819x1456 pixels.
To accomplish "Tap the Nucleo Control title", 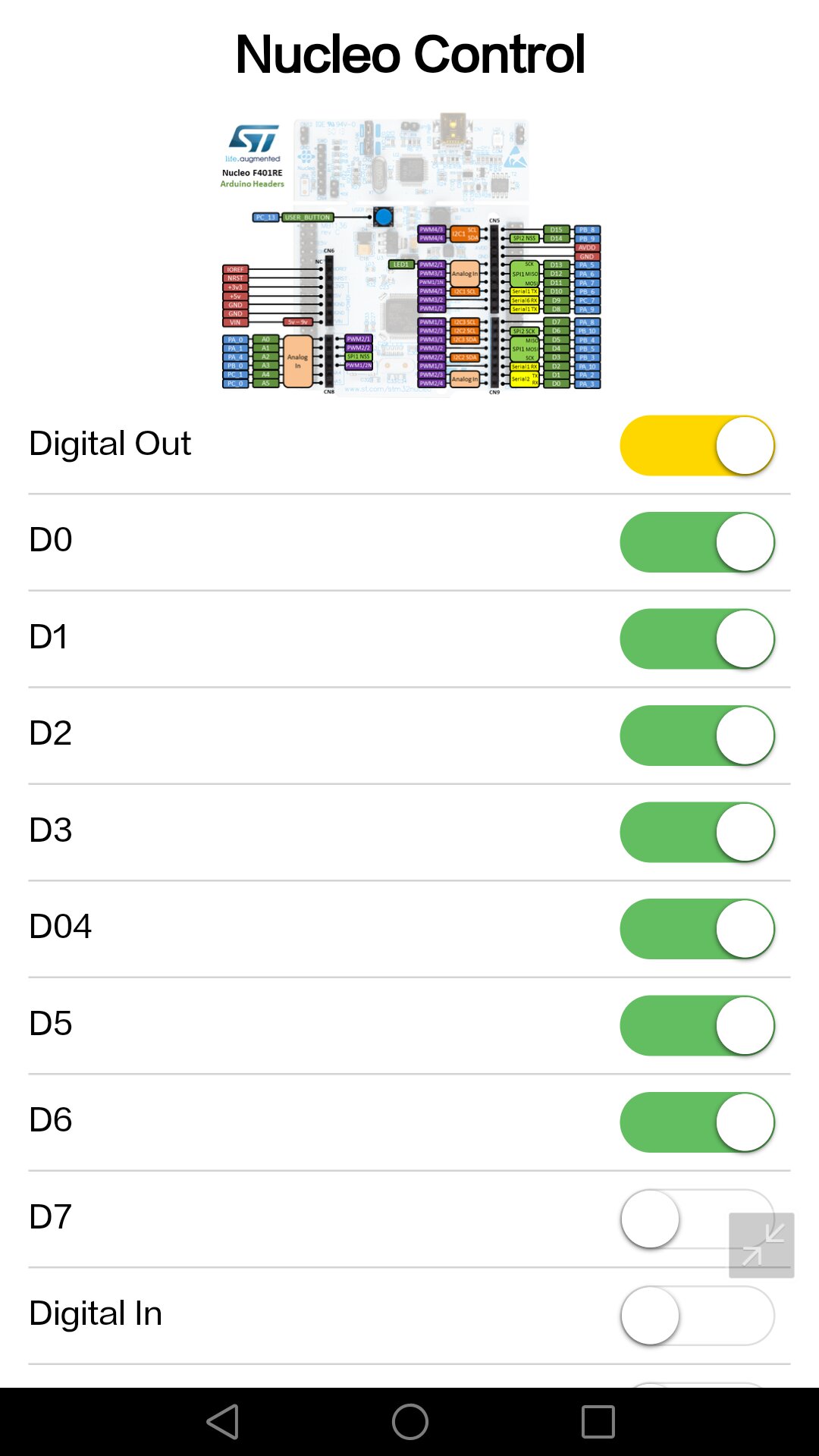I will (x=410, y=55).
